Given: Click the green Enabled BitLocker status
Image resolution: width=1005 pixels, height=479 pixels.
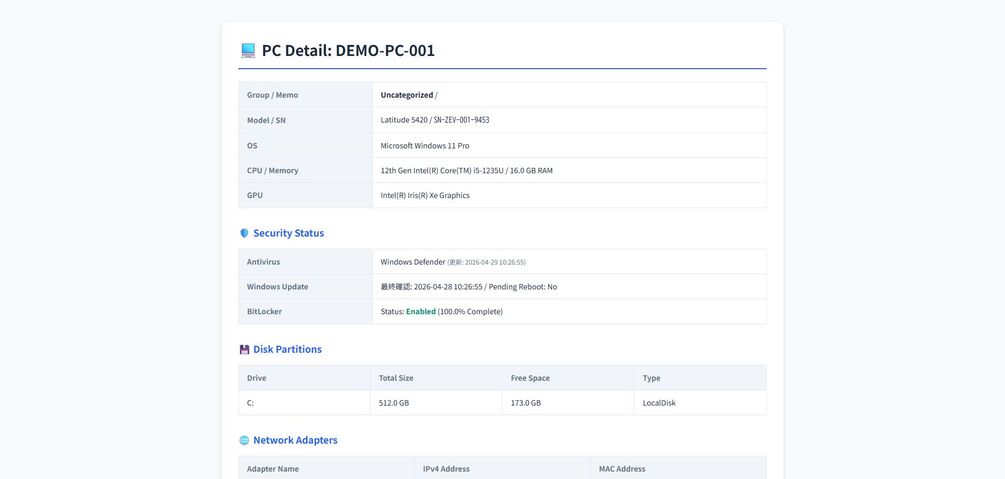Looking at the screenshot, I should tap(420, 312).
